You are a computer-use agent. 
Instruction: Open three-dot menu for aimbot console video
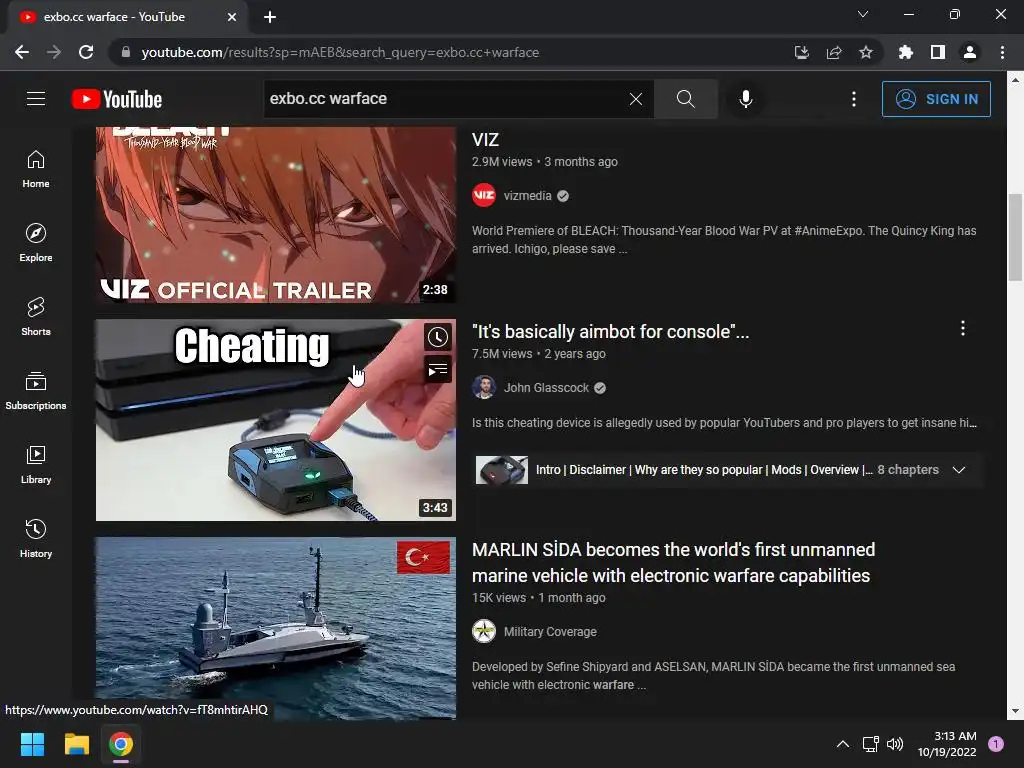point(963,328)
